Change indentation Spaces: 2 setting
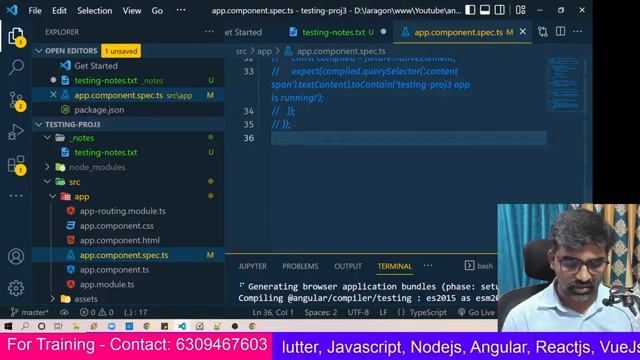The image size is (640, 360). point(321,313)
